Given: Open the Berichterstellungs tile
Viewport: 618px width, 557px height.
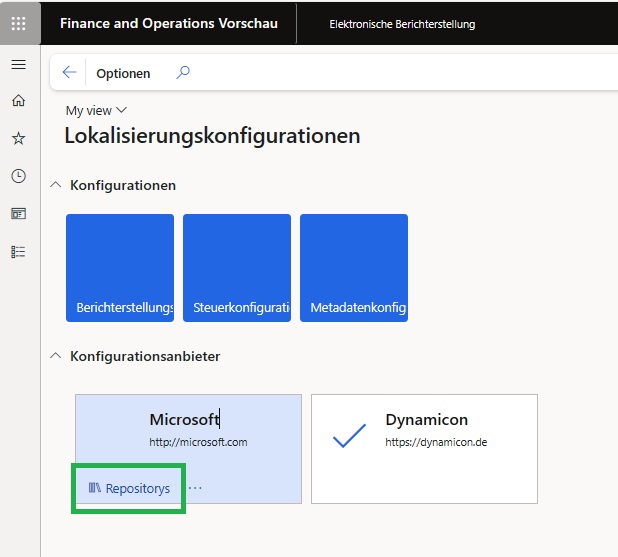Looking at the screenshot, I should click(120, 268).
